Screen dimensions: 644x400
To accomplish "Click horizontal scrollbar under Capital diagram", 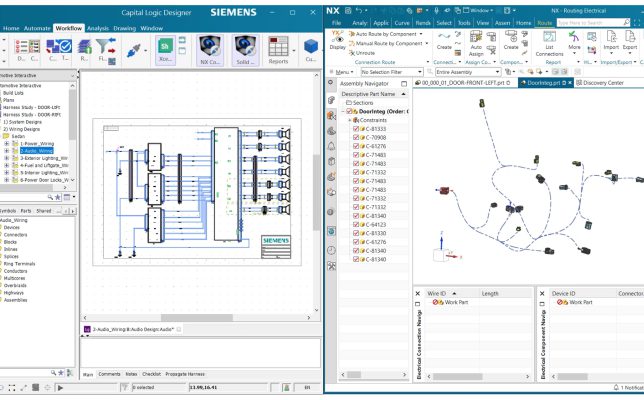I will 197,317.
